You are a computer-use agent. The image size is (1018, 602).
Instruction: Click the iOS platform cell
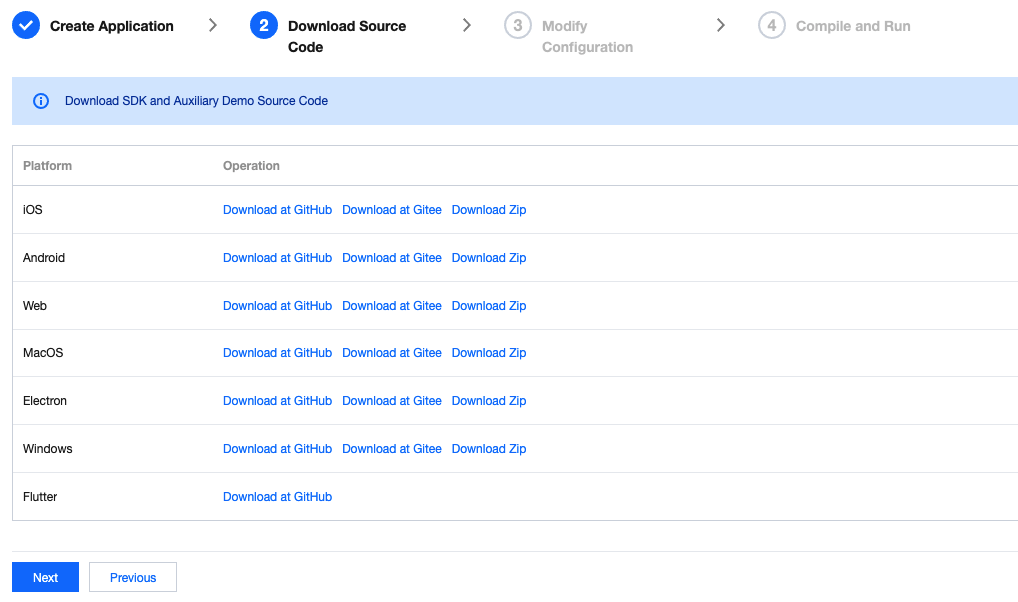32,210
